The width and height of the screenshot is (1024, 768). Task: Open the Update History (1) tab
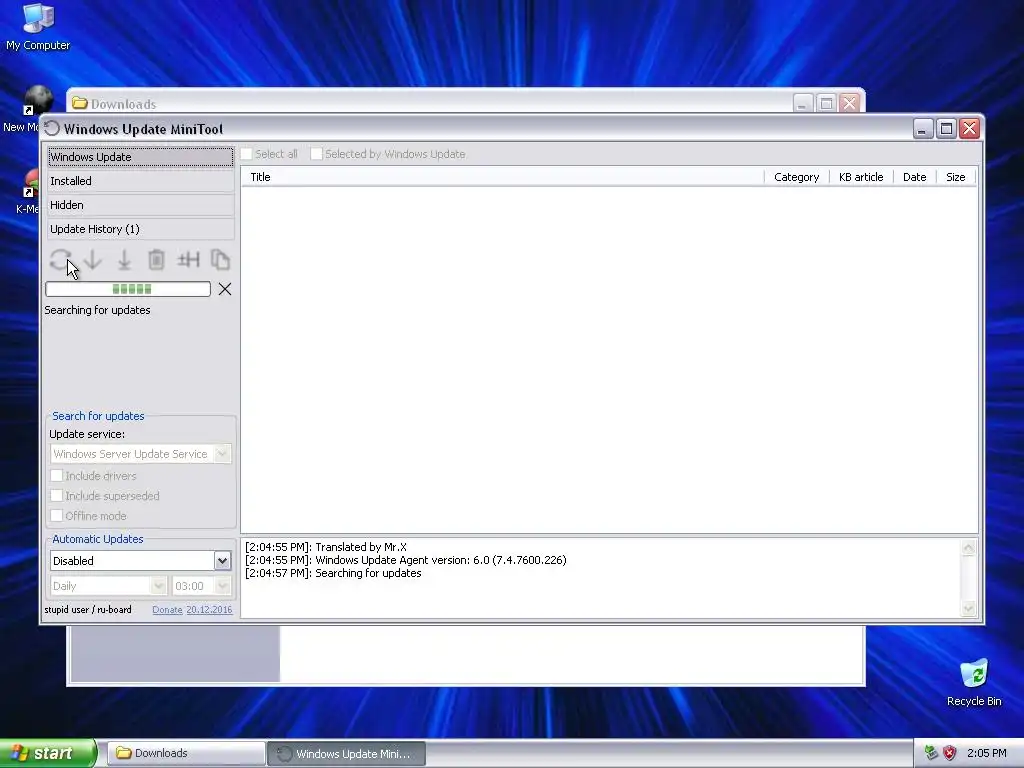point(140,229)
